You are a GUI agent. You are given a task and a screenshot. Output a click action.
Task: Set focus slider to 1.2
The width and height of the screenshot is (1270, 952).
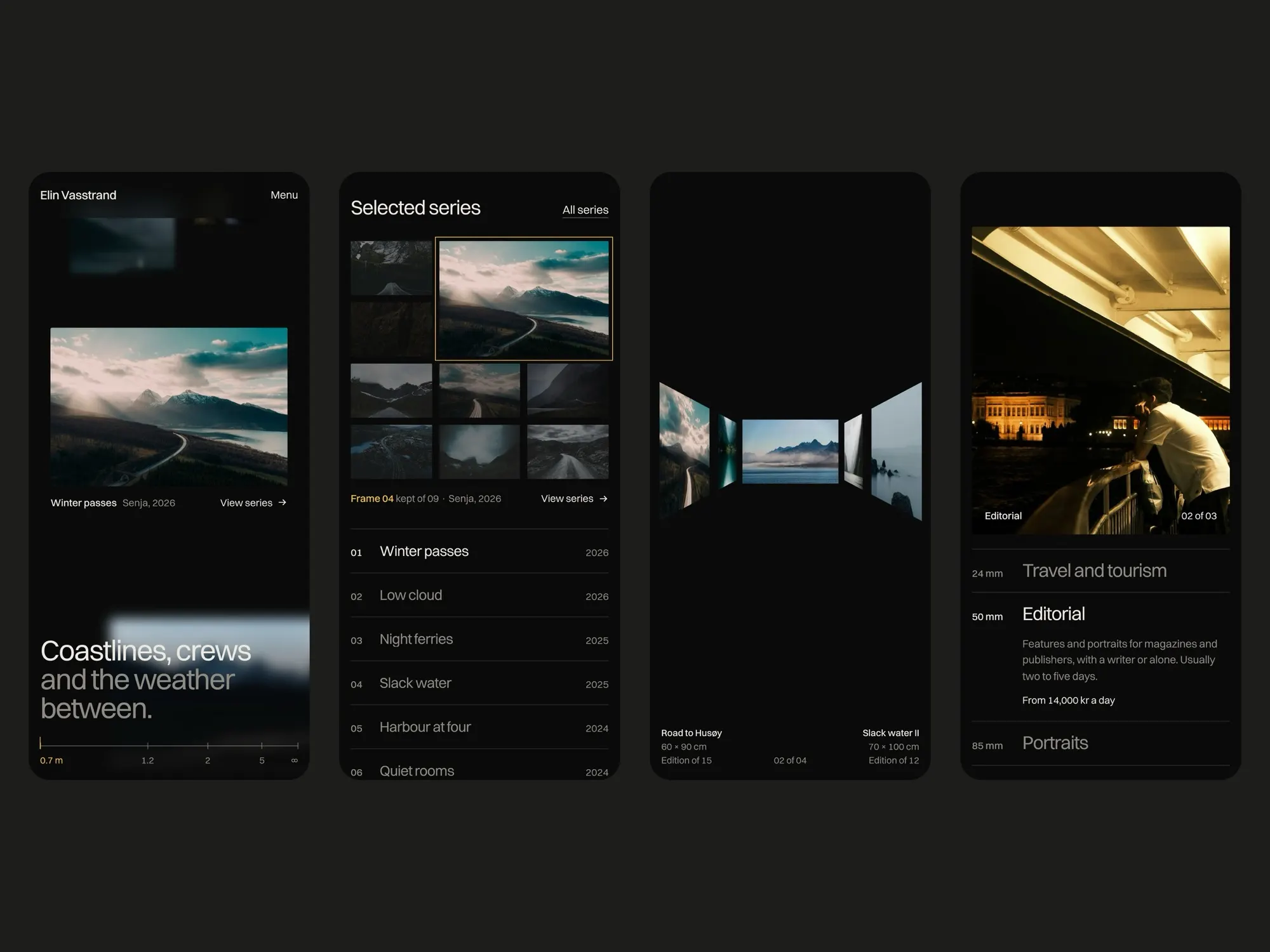[x=147, y=760]
